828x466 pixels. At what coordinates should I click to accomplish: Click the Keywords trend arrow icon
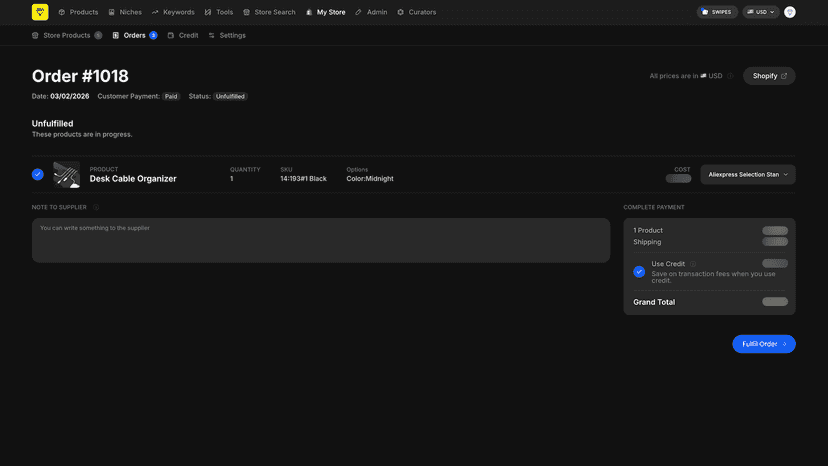[155, 12]
